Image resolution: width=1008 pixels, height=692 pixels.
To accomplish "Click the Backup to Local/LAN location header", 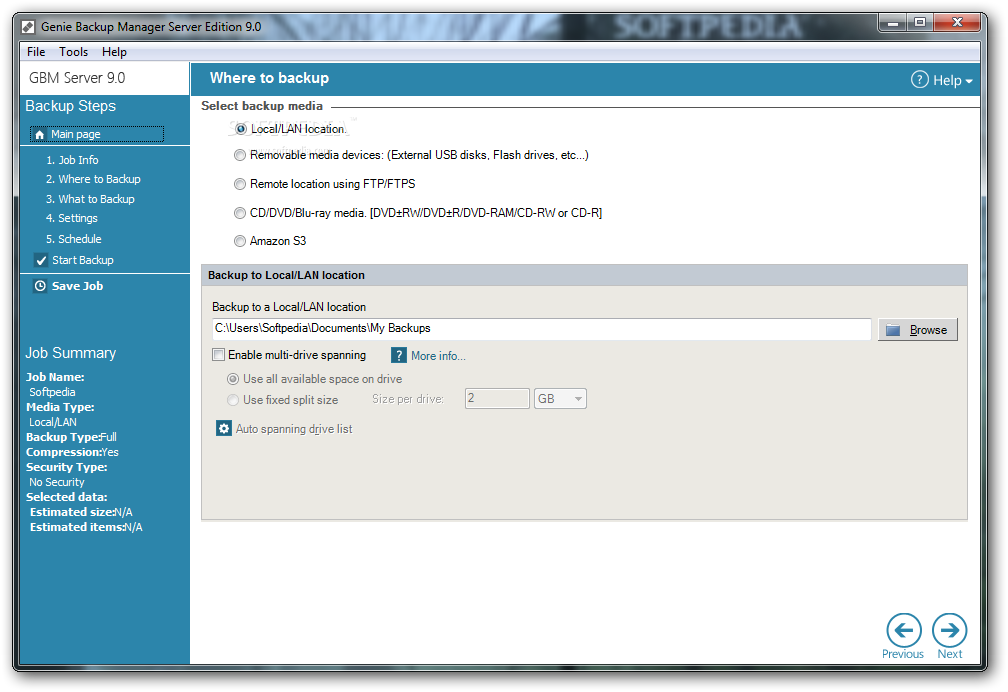I will 286,275.
